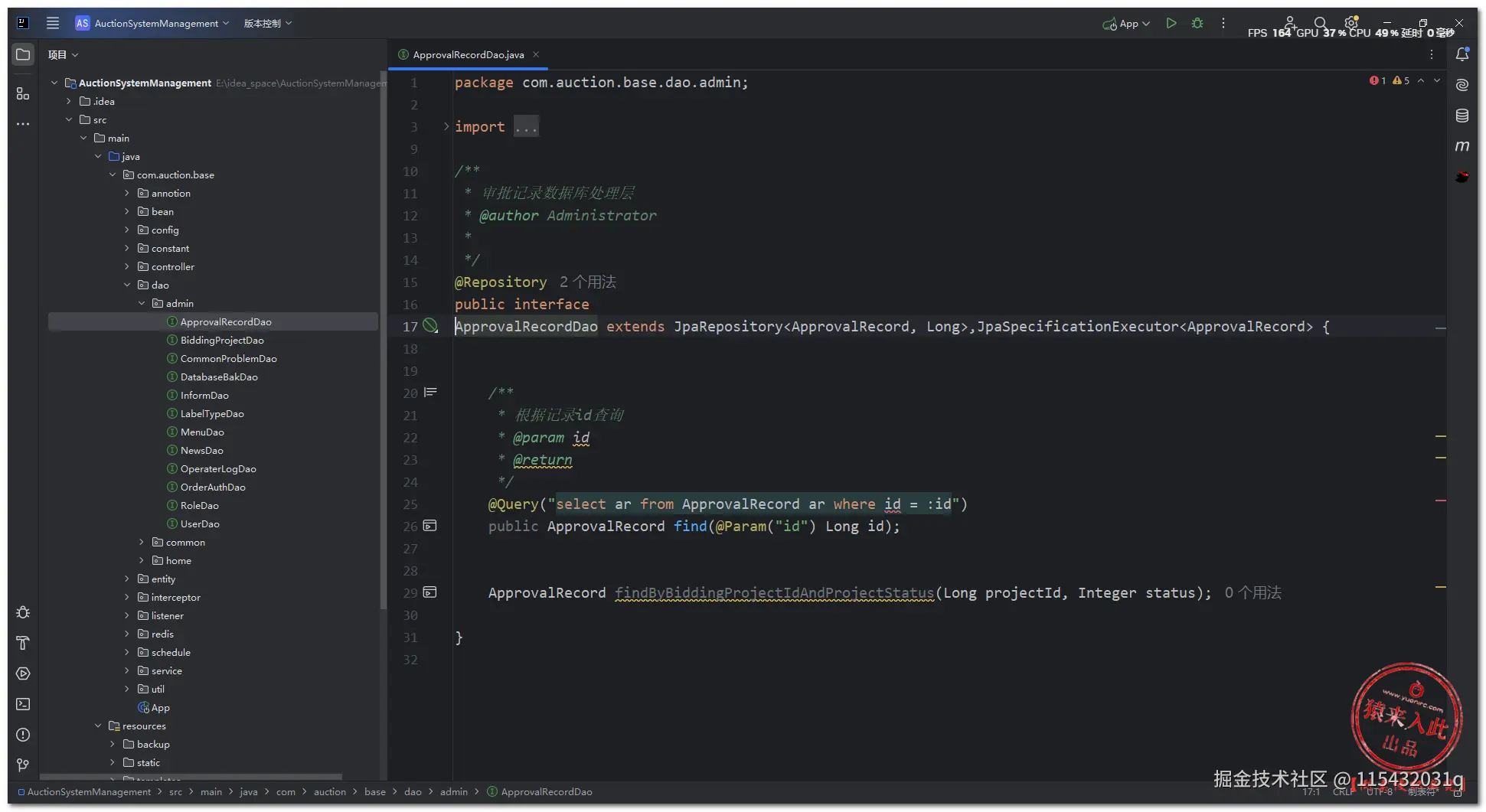Open the AI assistant spiral icon
The height and width of the screenshot is (812, 1486).
pos(1462,84)
